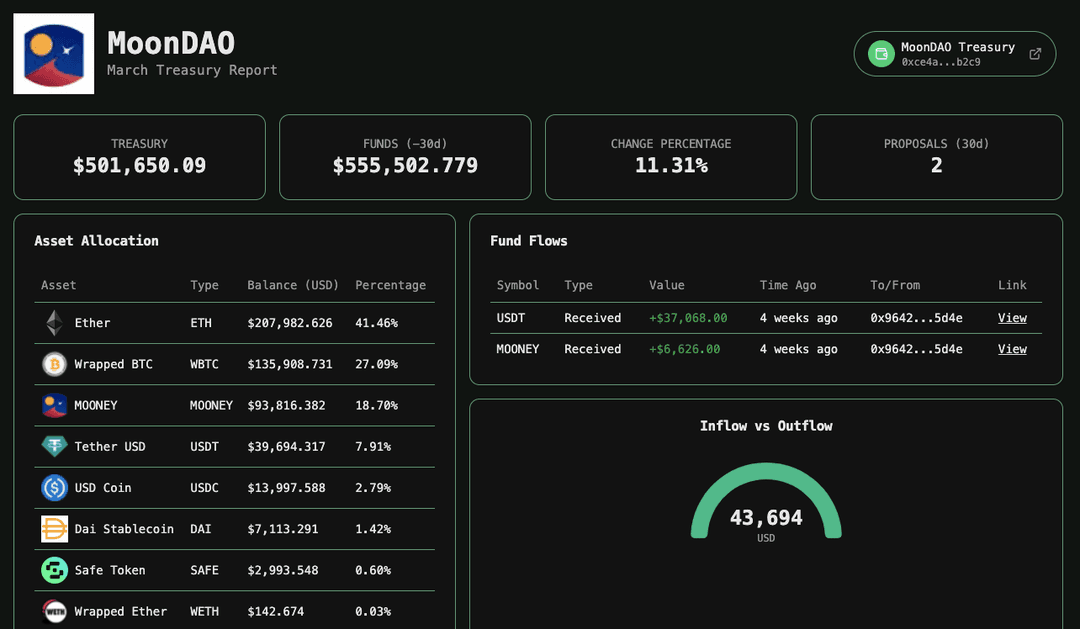Click the Wrapped Ether token icon
The width and height of the screenshot is (1080, 629).
pos(54,612)
